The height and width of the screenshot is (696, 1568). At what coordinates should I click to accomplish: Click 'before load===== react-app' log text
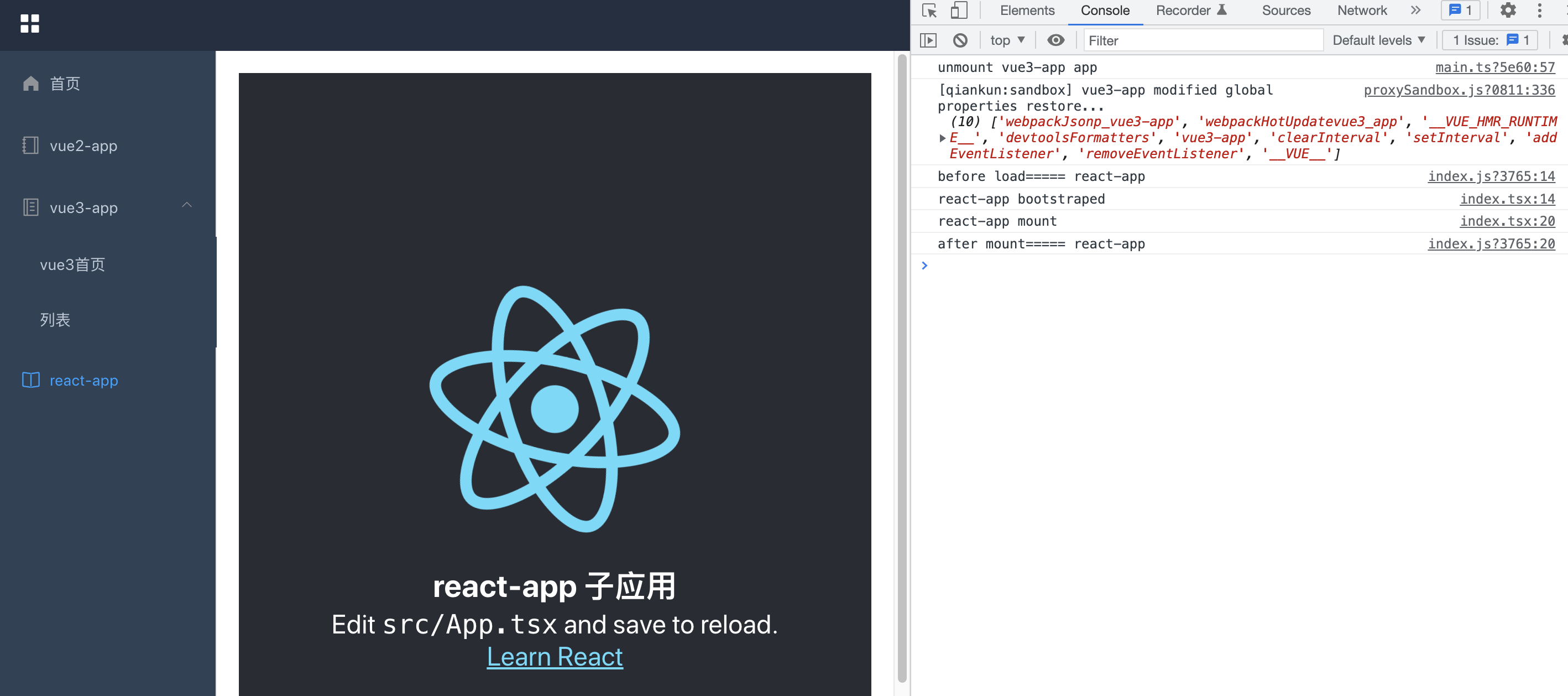pos(1041,176)
